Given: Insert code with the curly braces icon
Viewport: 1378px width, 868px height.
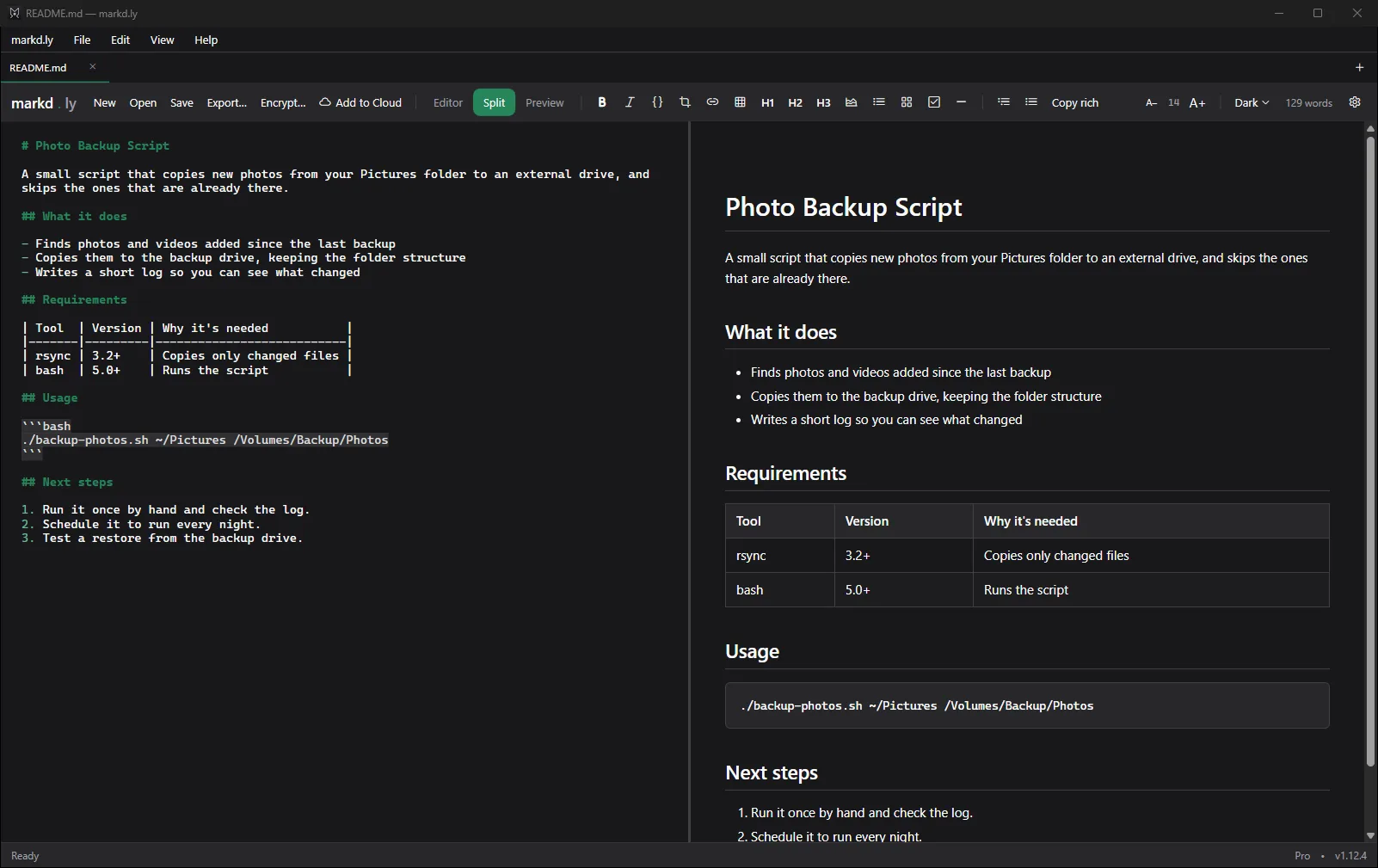Looking at the screenshot, I should (x=657, y=102).
